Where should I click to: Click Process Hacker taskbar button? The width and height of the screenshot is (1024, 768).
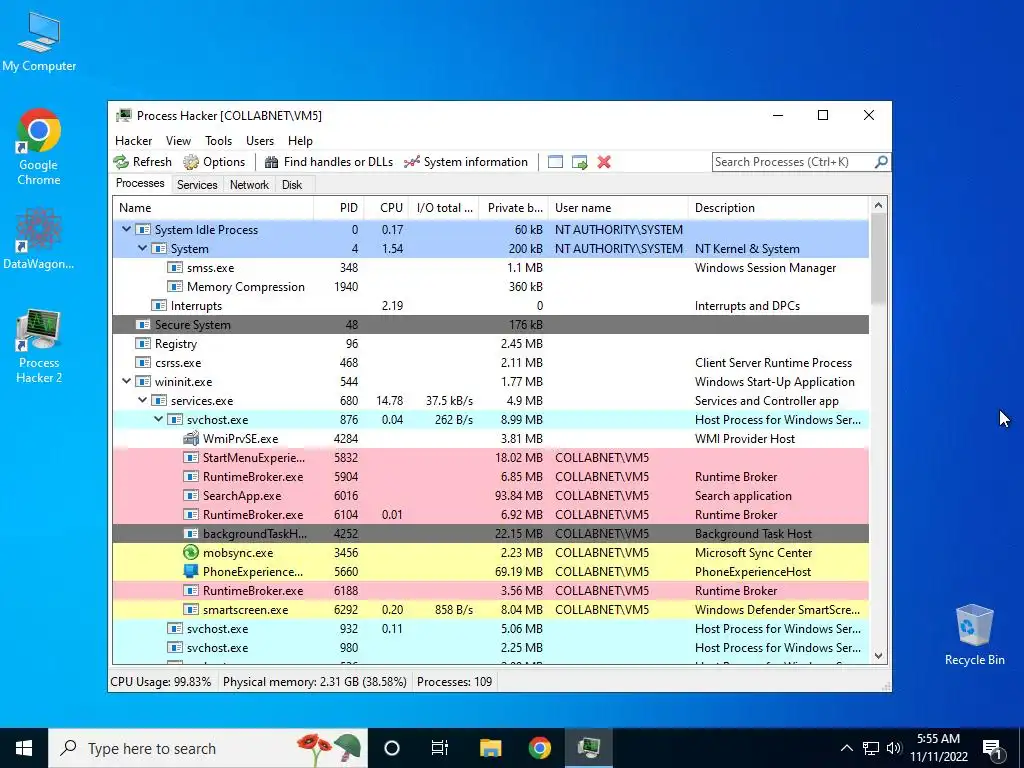pyautogui.click(x=588, y=748)
